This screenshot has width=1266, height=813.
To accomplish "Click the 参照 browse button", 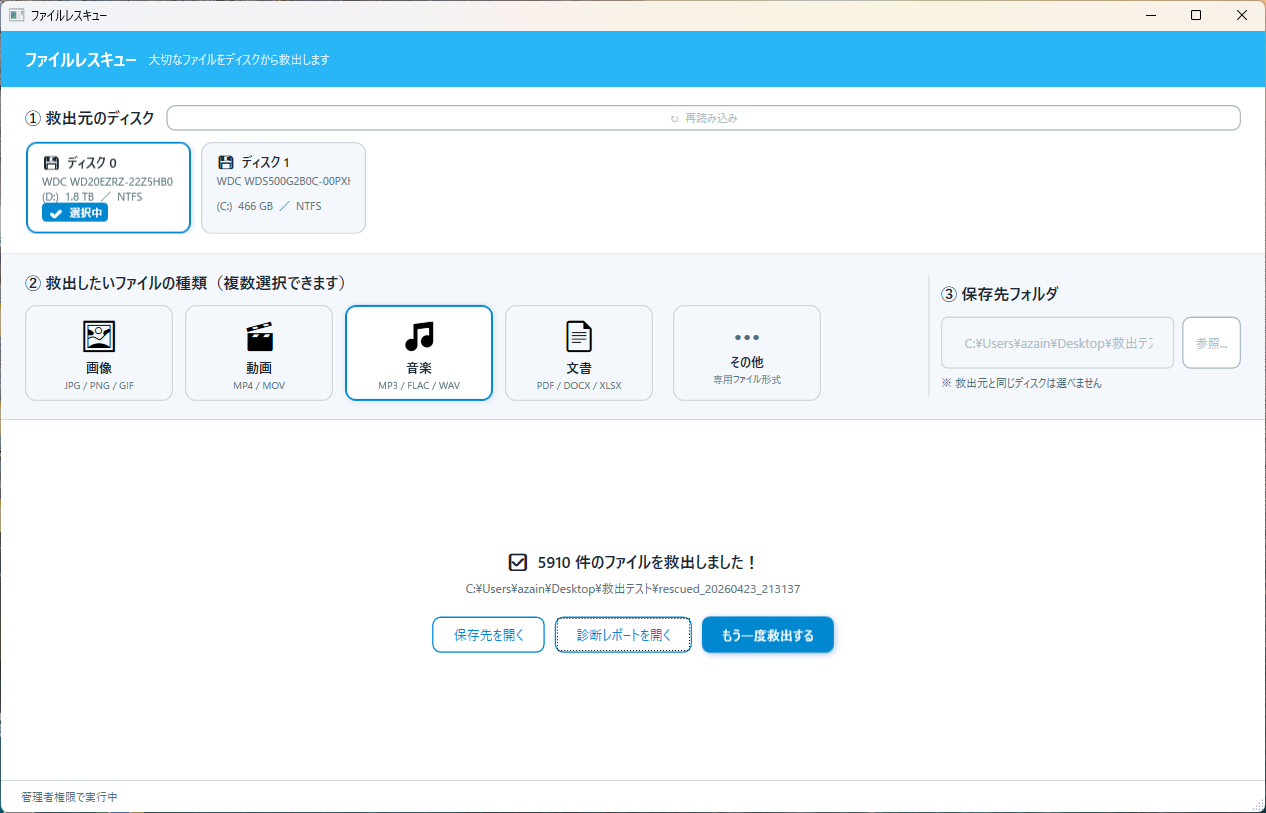I will point(1211,342).
